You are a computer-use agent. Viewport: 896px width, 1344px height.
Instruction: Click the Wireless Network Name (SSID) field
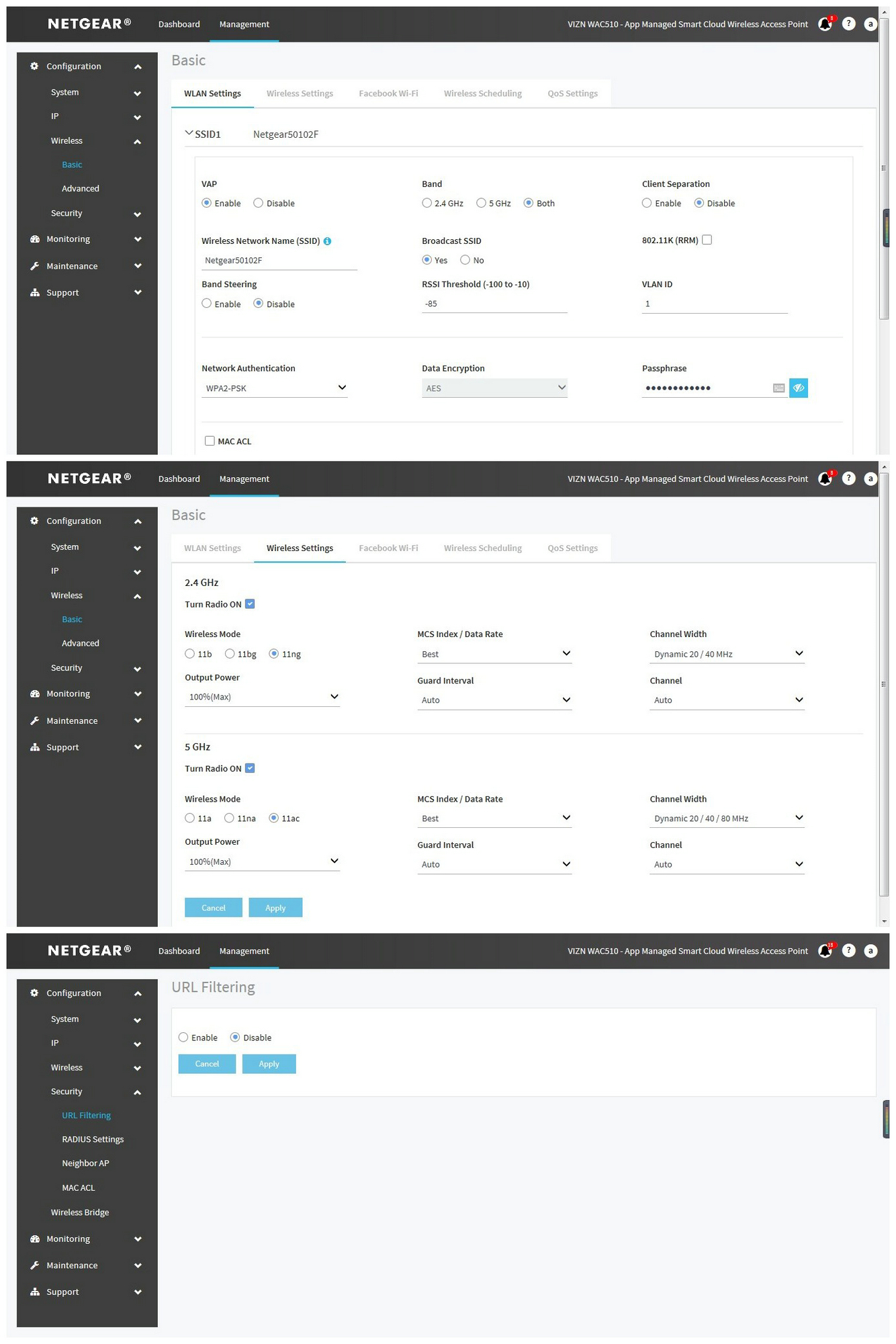pos(279,261)
